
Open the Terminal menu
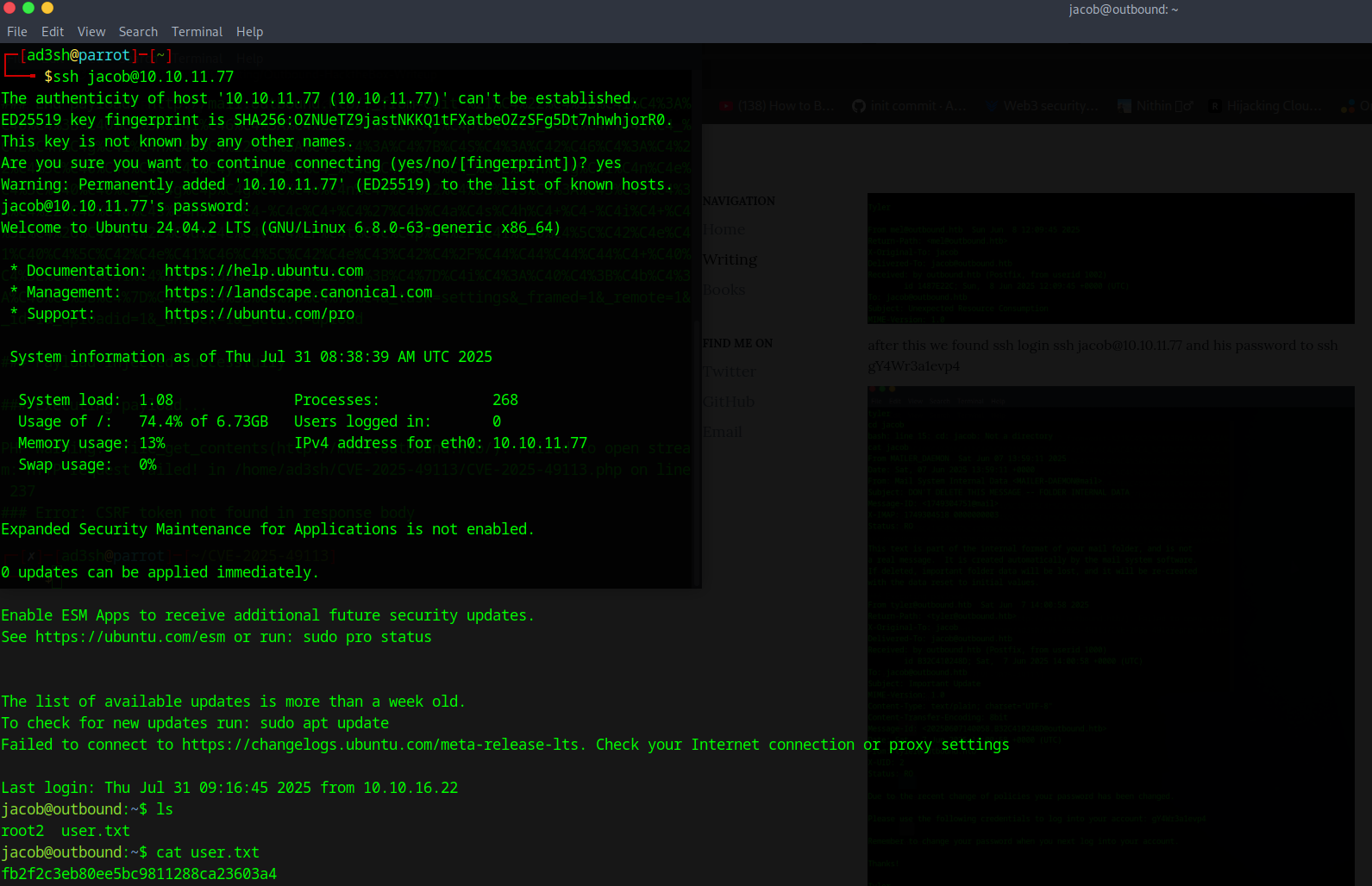coord(197,32)
